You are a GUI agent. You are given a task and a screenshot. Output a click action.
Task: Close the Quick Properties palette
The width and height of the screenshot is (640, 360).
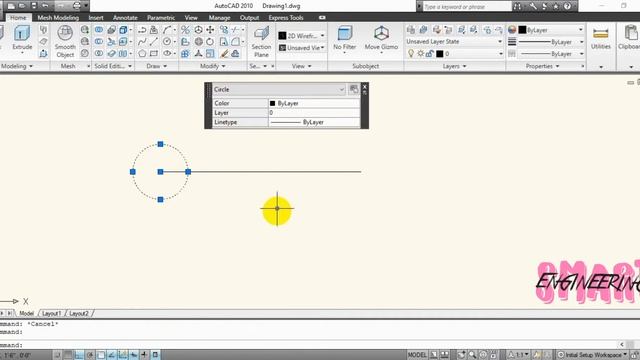click(364, 87)
